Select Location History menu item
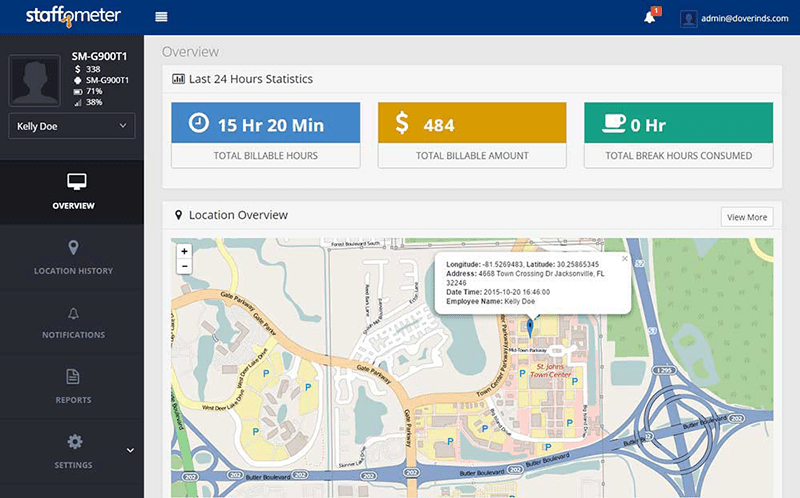The image size is (800, 498). [x=73, y=271]
